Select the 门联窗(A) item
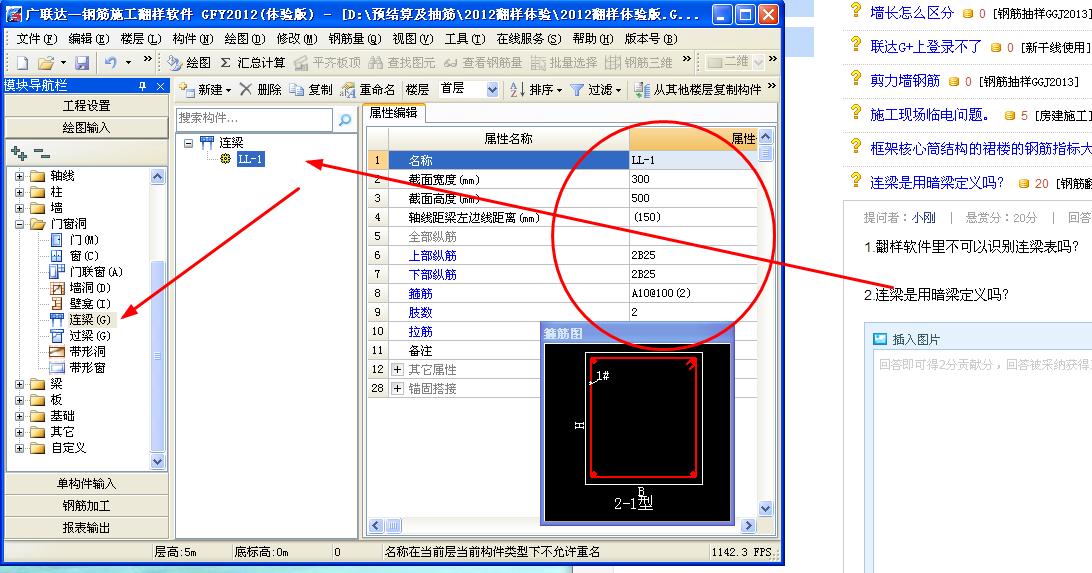1092x573 pixels. [x=86, y=272]
